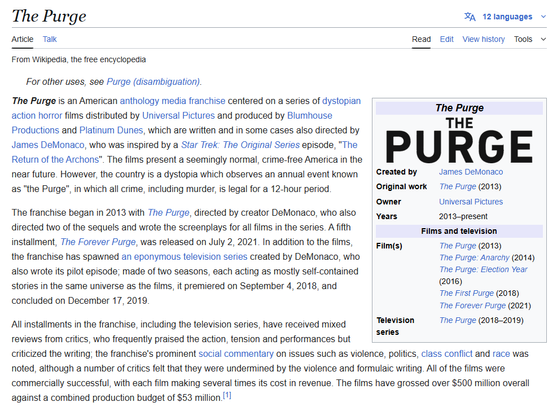Follow the Platinum Dunes link
The height and width of the screenshot is (414, 557).
[111, 130]
